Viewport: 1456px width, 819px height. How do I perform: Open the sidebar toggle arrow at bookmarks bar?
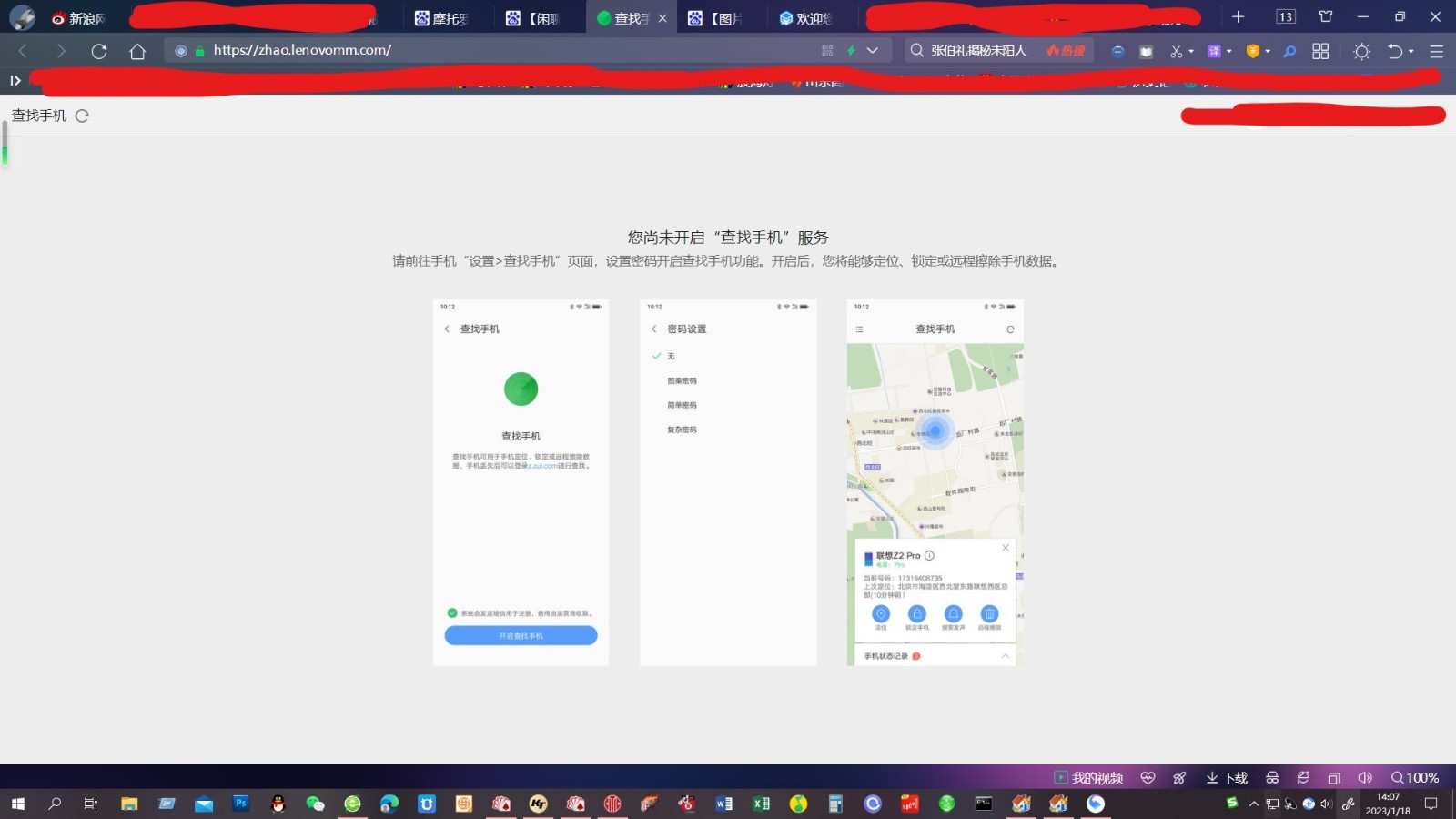point(15,80)
